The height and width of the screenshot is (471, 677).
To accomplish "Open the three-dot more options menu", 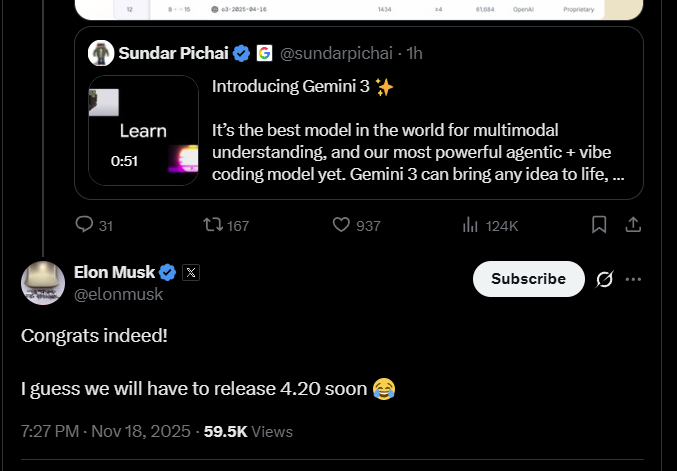I will click(x=633, y=279).
